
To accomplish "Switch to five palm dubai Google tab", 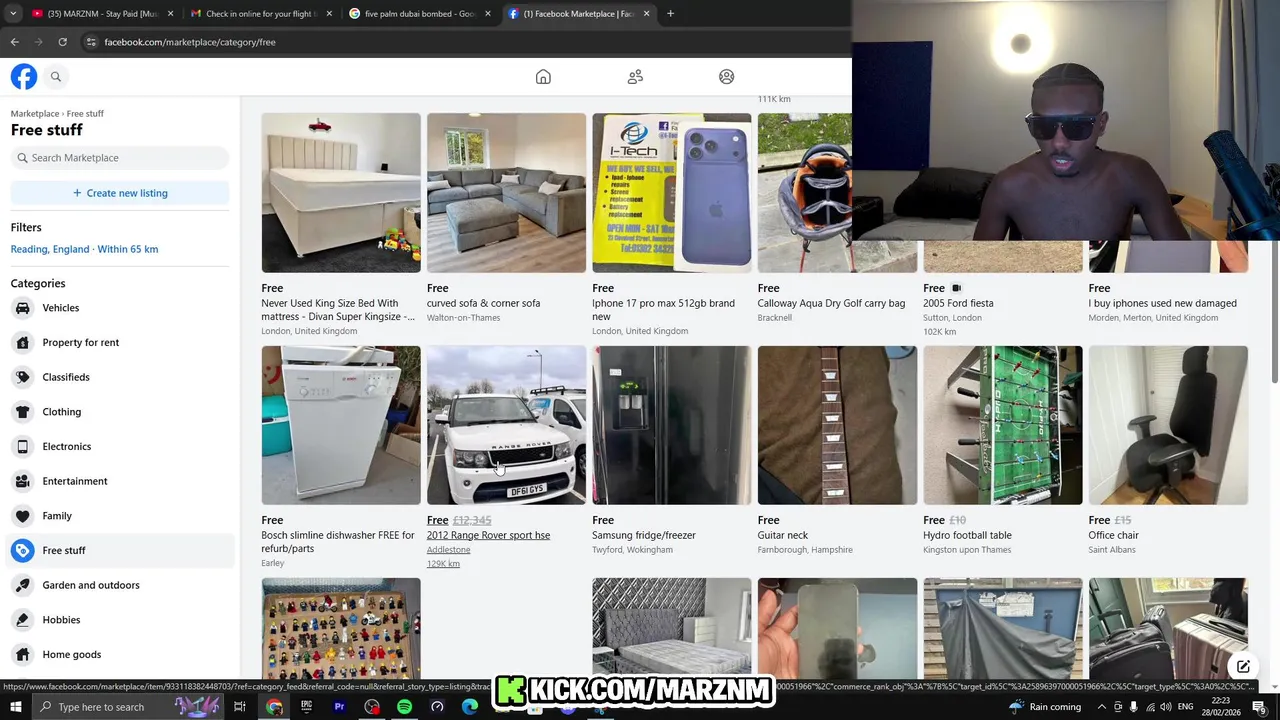I will (420, 14).
